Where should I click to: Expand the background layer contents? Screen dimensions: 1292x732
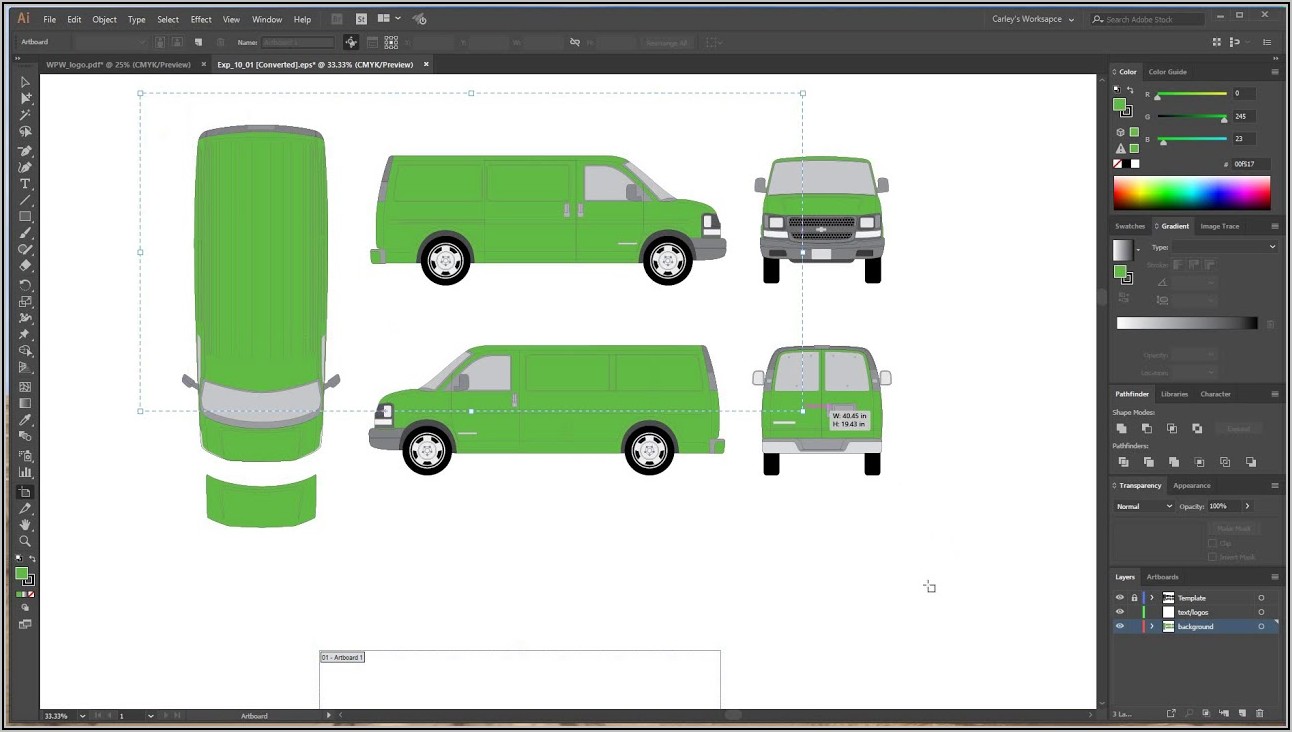point(1152,627)
